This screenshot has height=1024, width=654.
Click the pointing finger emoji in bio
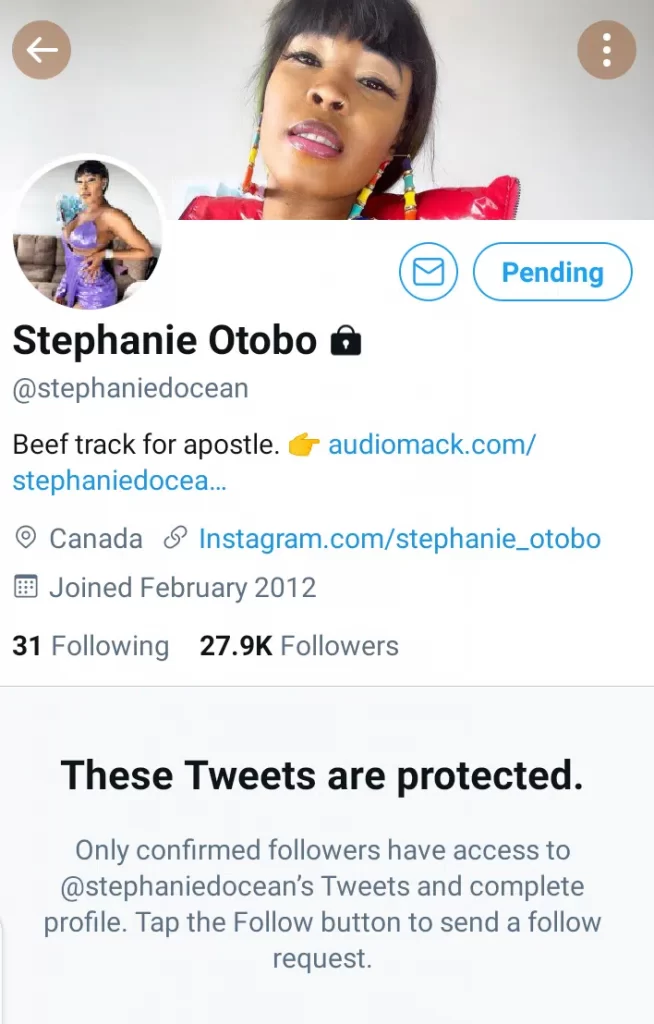(x=303, y=445)
